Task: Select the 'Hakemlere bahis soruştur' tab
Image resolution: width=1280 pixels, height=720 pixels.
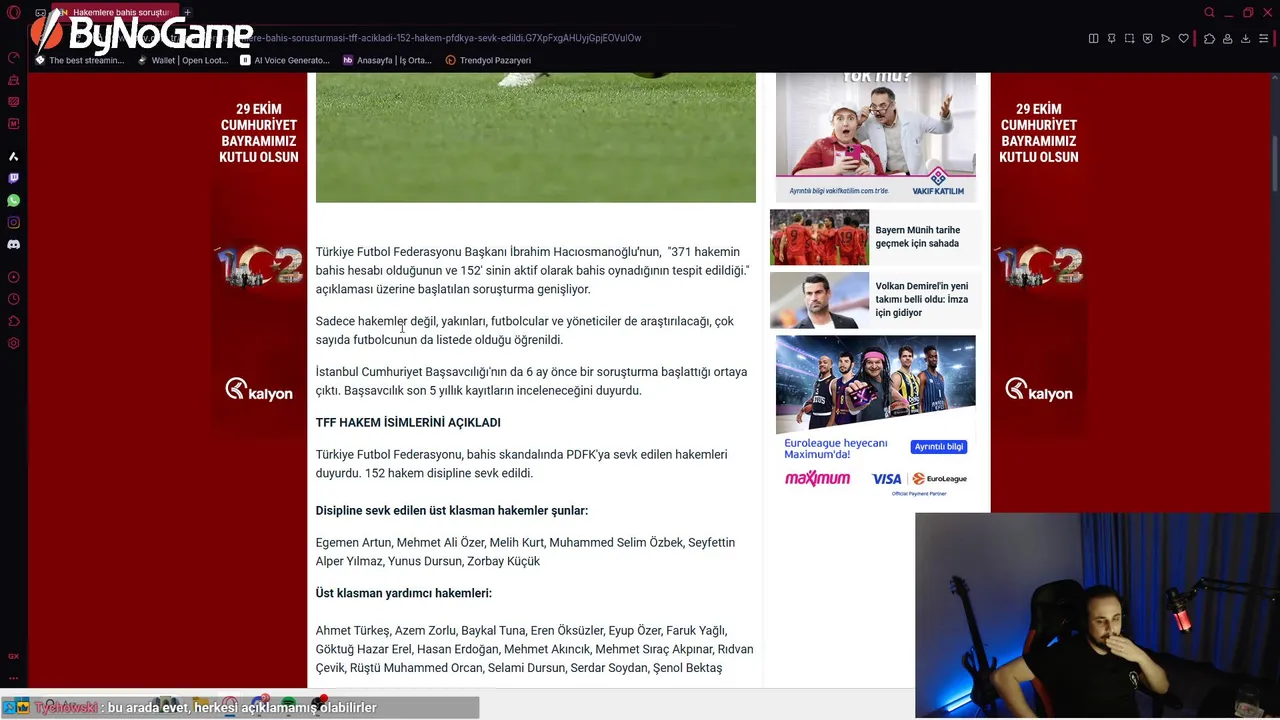Action: (x=116, y=12)
